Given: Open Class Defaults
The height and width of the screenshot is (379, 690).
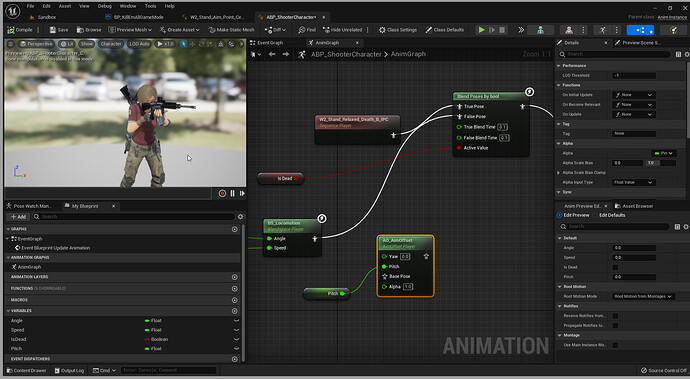Looking at the screenshot, I should click(444, 30).
